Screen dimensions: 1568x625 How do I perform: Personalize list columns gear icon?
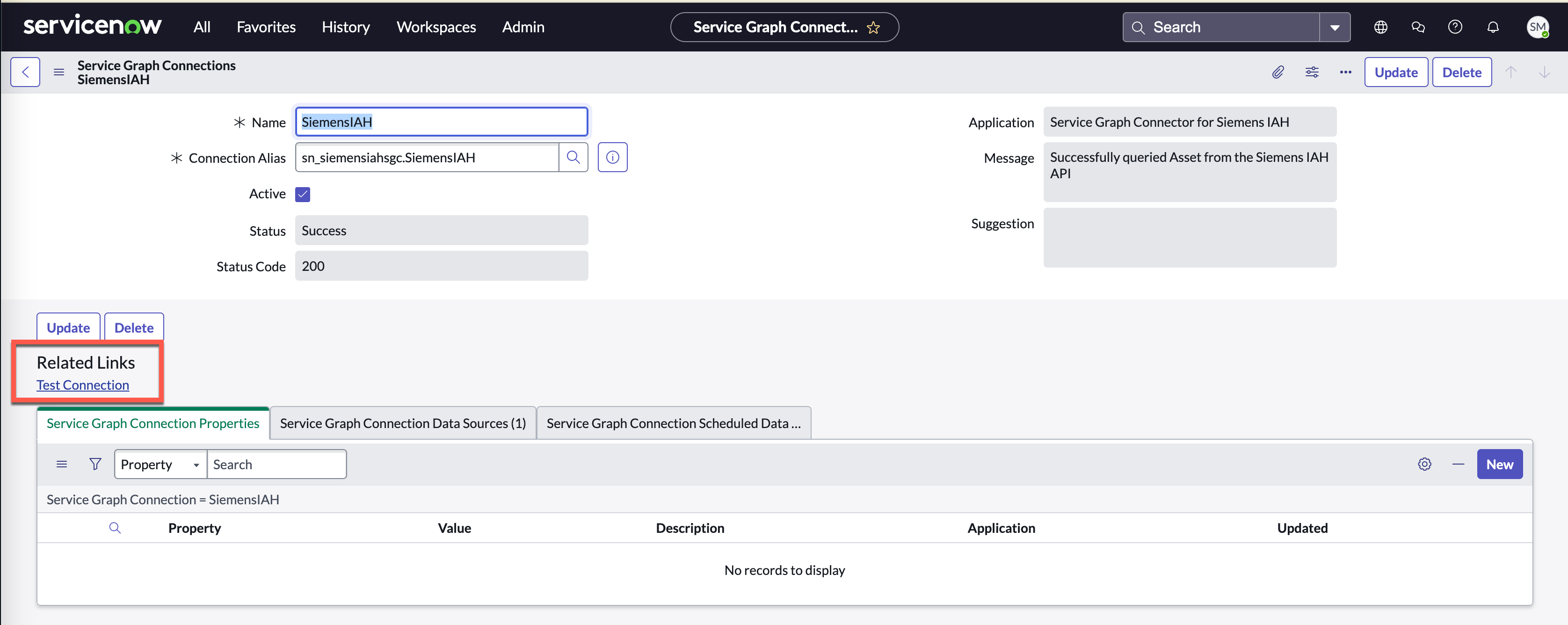coord(1424,465)
